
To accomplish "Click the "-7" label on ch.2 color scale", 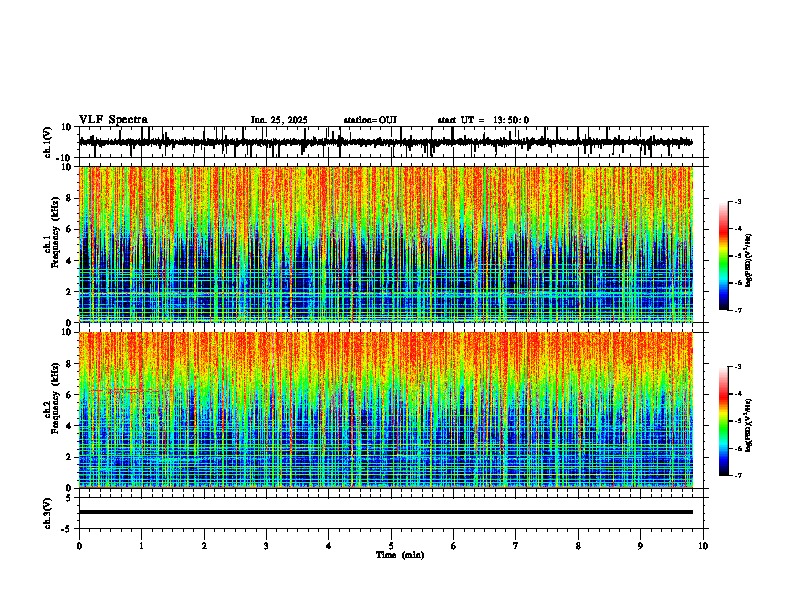I will (x=738, y=475).
